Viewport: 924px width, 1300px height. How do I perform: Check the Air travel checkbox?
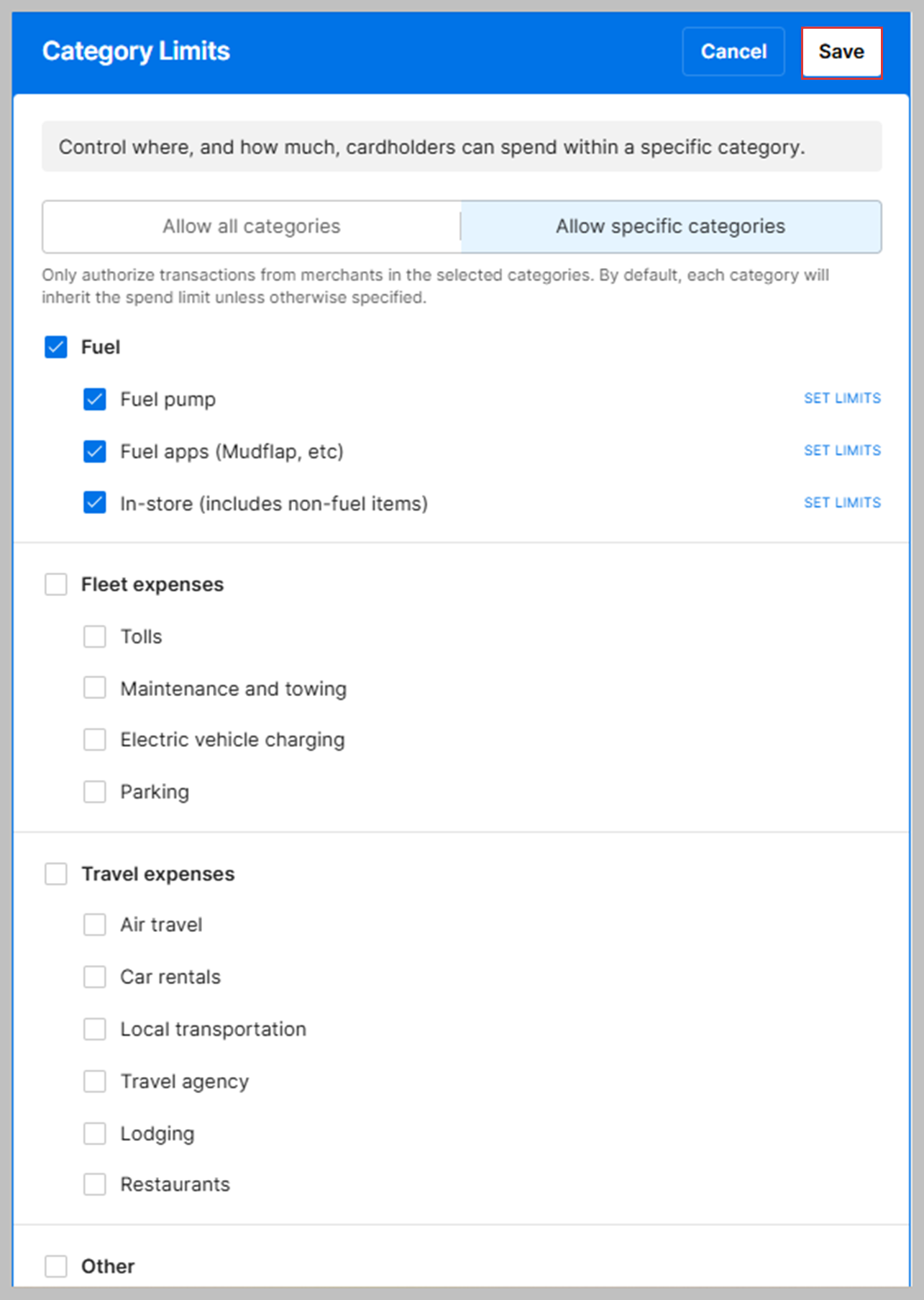[x=95, y=925]
